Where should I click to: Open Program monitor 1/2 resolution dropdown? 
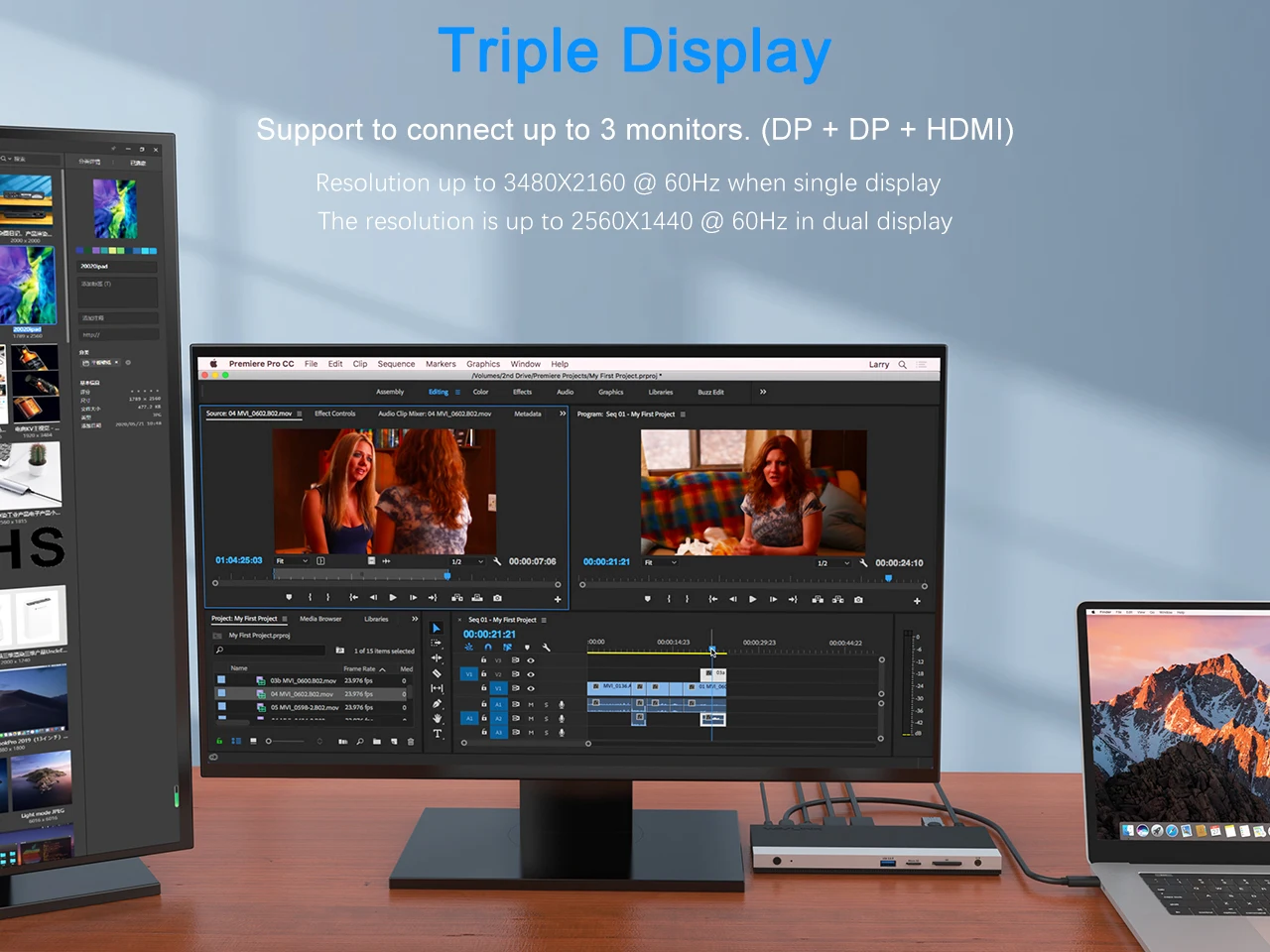(x=833, y=563)
